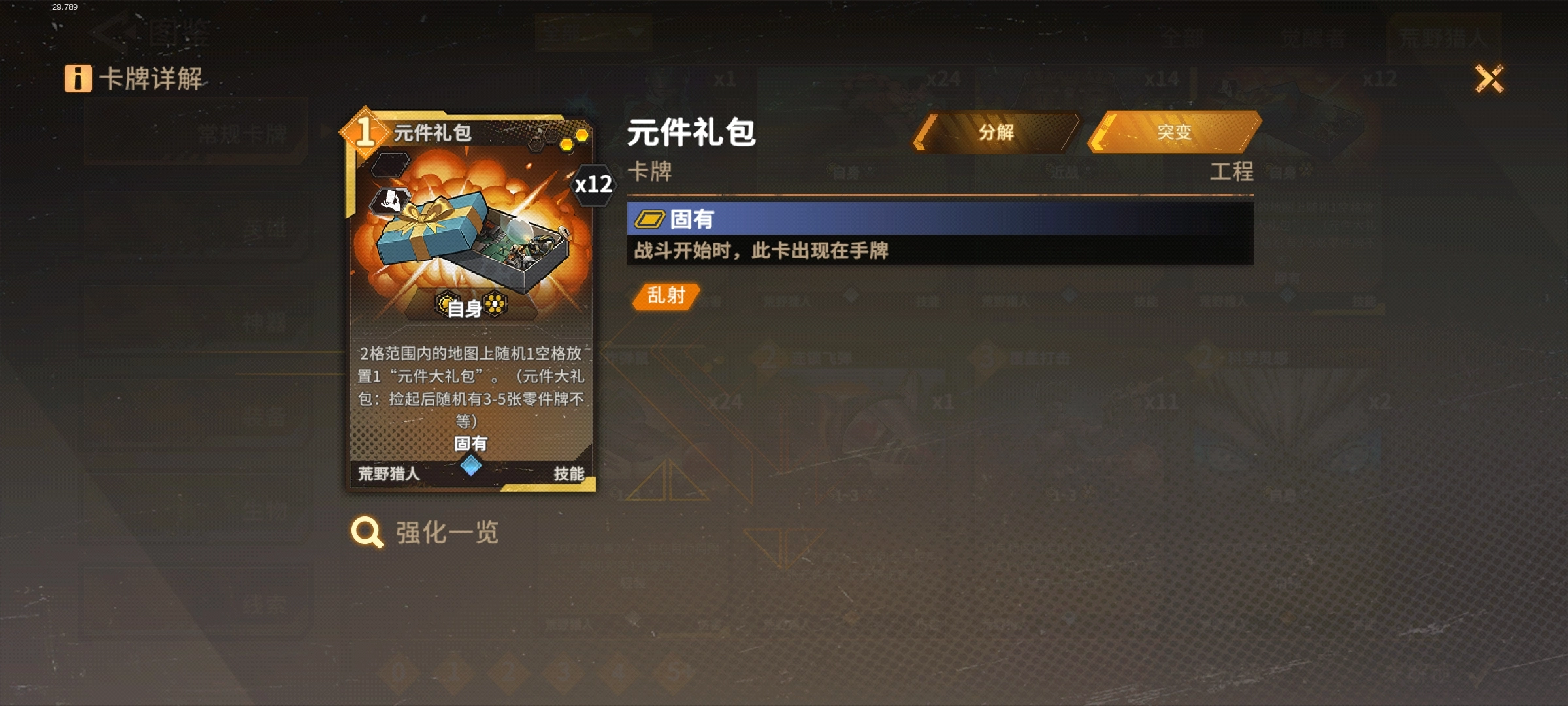Viewport: 1568px width, 706px height.
Task: Click the orange info icon beside 卡牌详解
Action: pyautogui.click(x=78, y=78)
